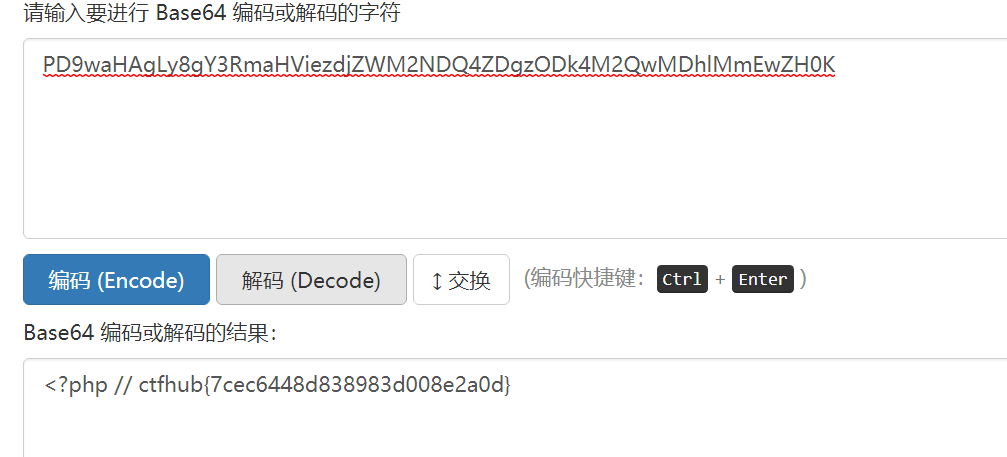
Task: Click the Enter keyboard key badge
Action: click(763, 279)
